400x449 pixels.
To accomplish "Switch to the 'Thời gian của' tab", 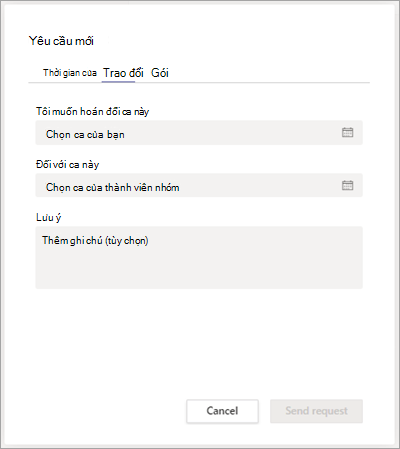I will pos(70,73).
